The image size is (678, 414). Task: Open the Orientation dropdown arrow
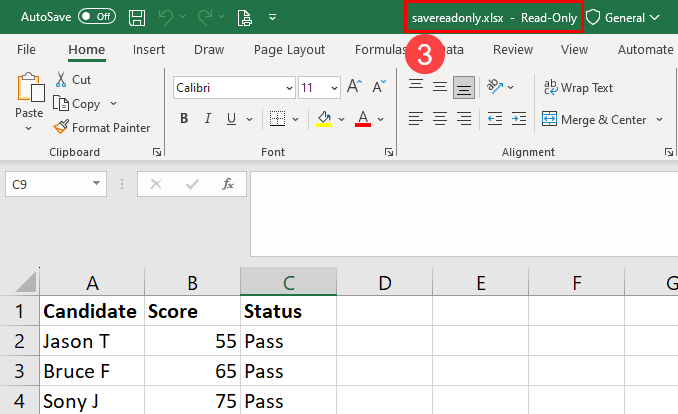pos(511,87)
